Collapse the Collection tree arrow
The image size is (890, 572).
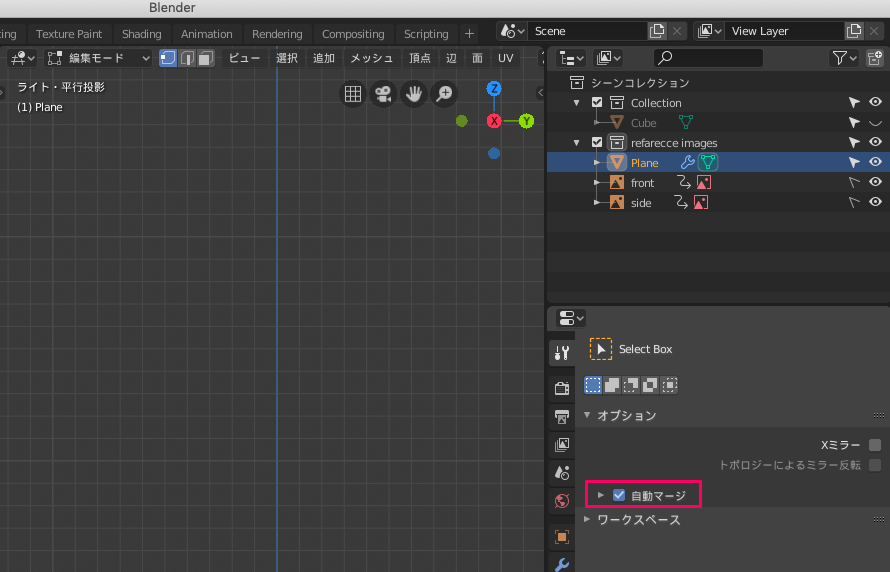pyautogui.click(x=577, y=103)
